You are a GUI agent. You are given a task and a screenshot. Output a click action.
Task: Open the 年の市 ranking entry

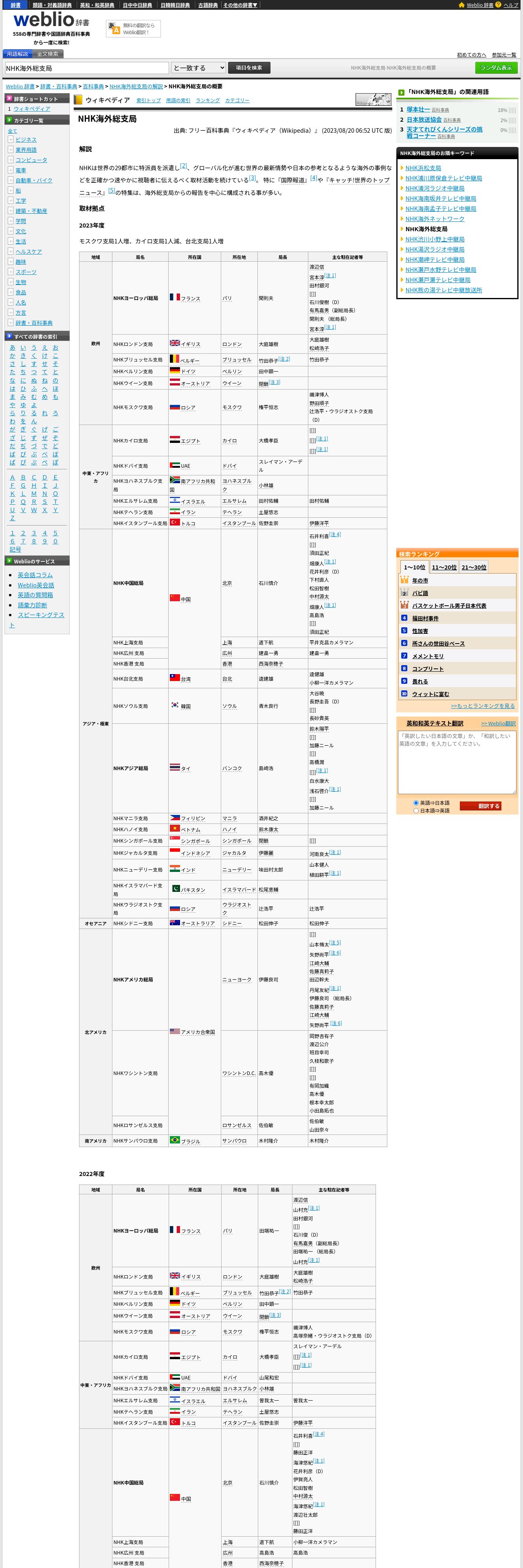[x=420, y=581]
